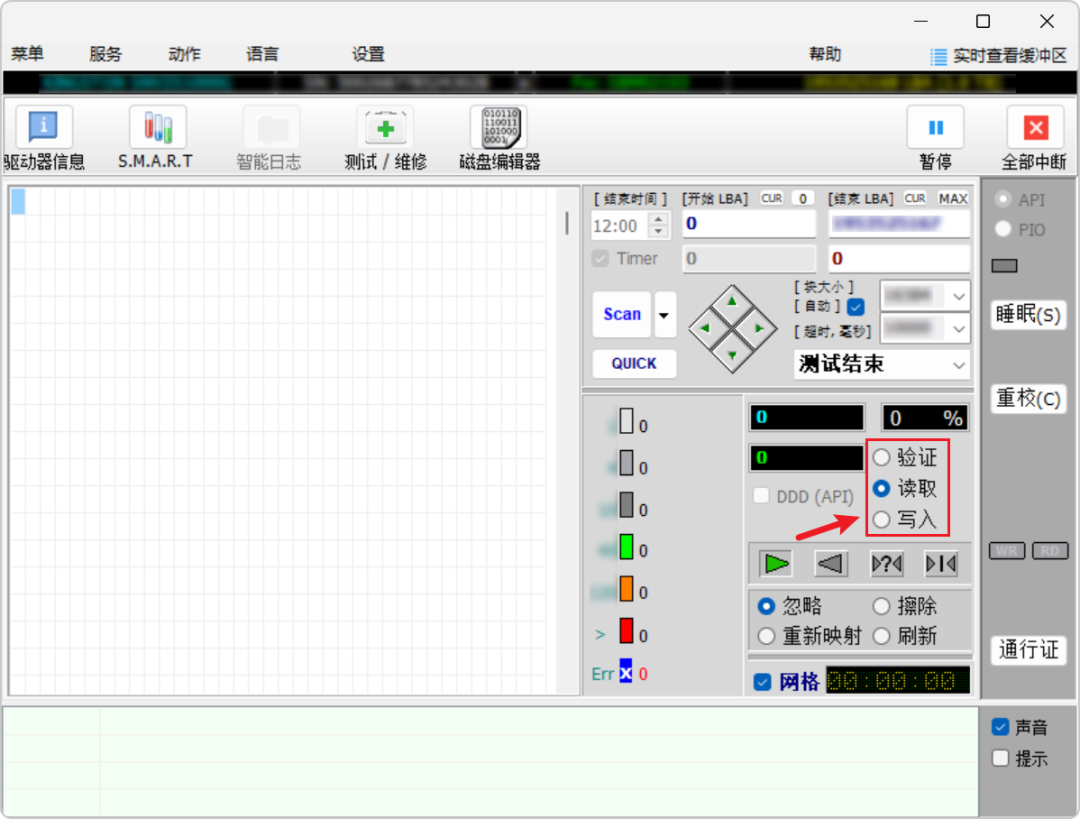Open the 设置 menu
The height and width of the screenshot is (819, 1080).
pyautogui.click(x=368, y=54)
